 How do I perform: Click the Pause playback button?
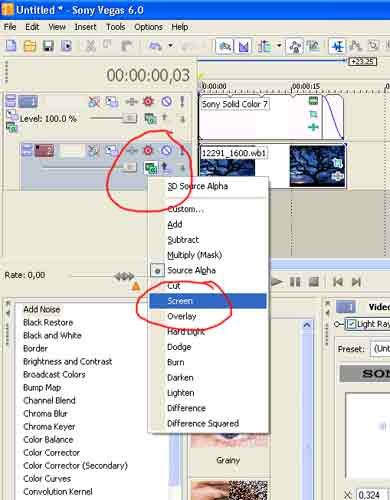coord(295,282)
